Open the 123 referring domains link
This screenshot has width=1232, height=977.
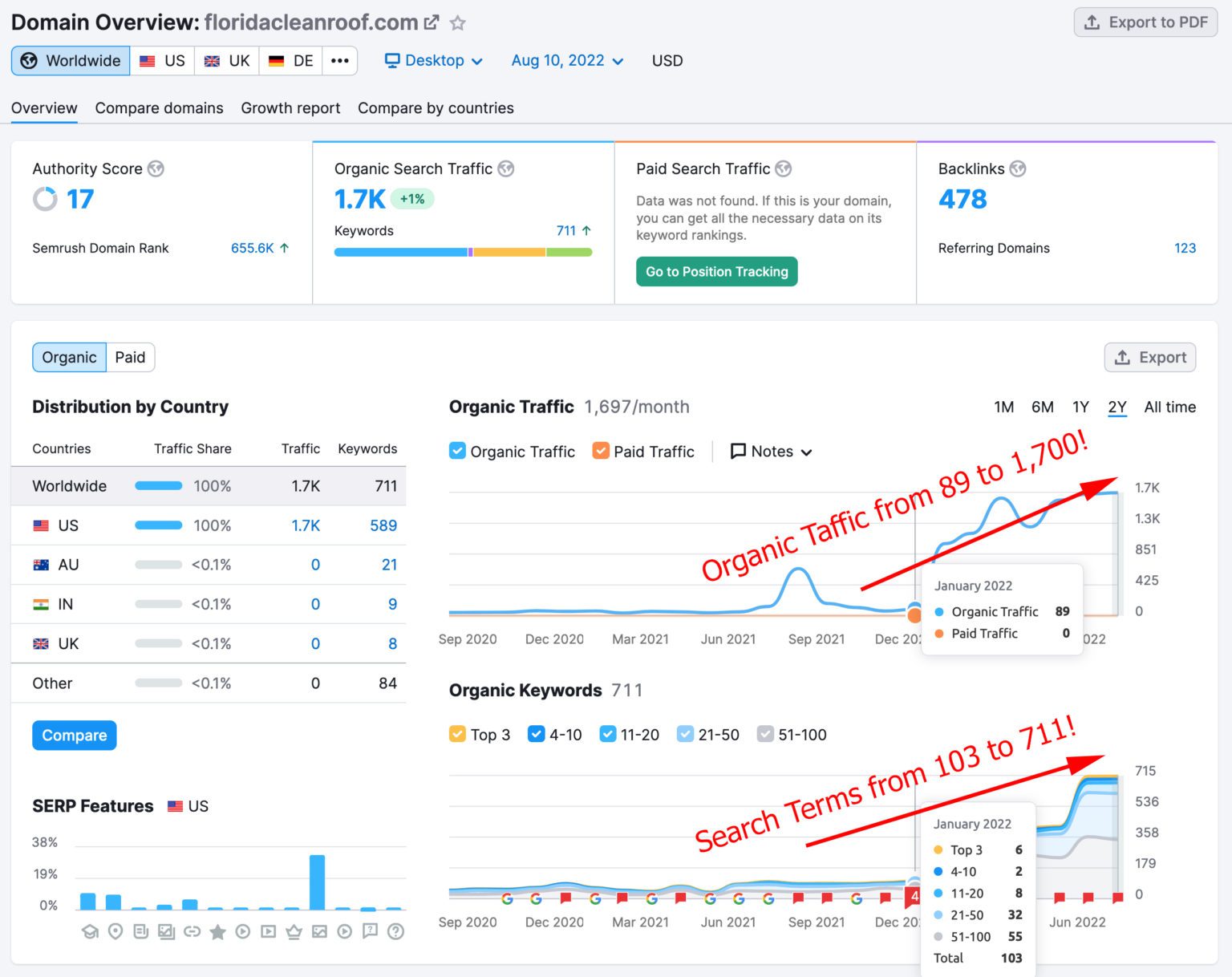(x=1185, y=249)
